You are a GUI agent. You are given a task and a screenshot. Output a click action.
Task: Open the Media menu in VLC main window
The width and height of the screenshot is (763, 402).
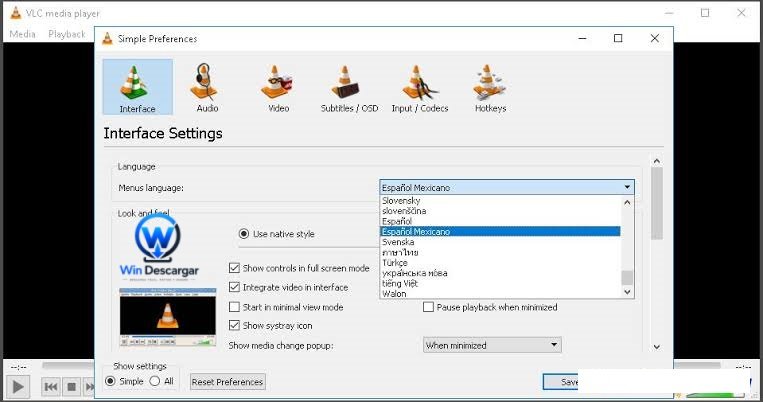point(22,34)
